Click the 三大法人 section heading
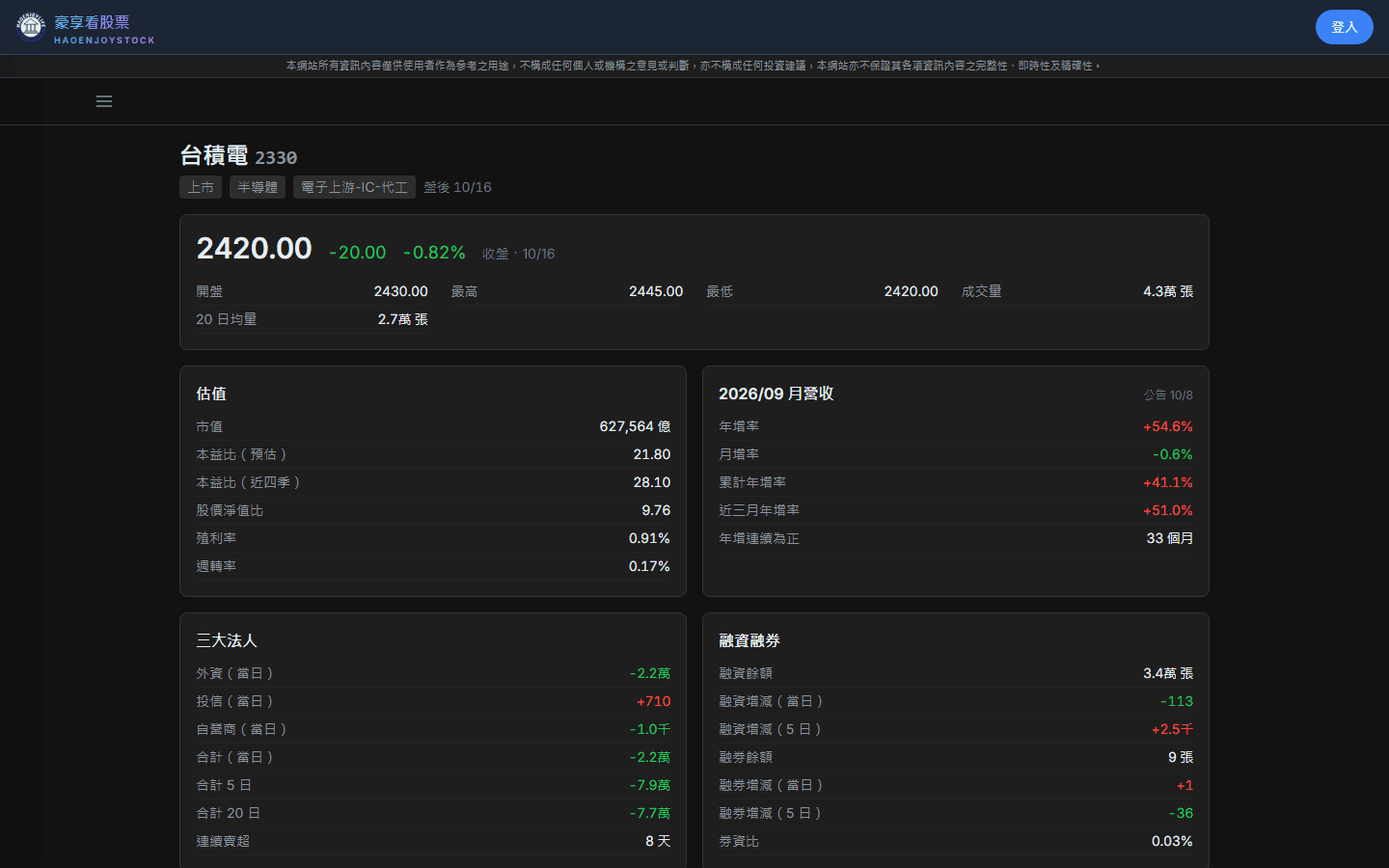The height and width of the screenshot is (868, 1389). [227, 640]
